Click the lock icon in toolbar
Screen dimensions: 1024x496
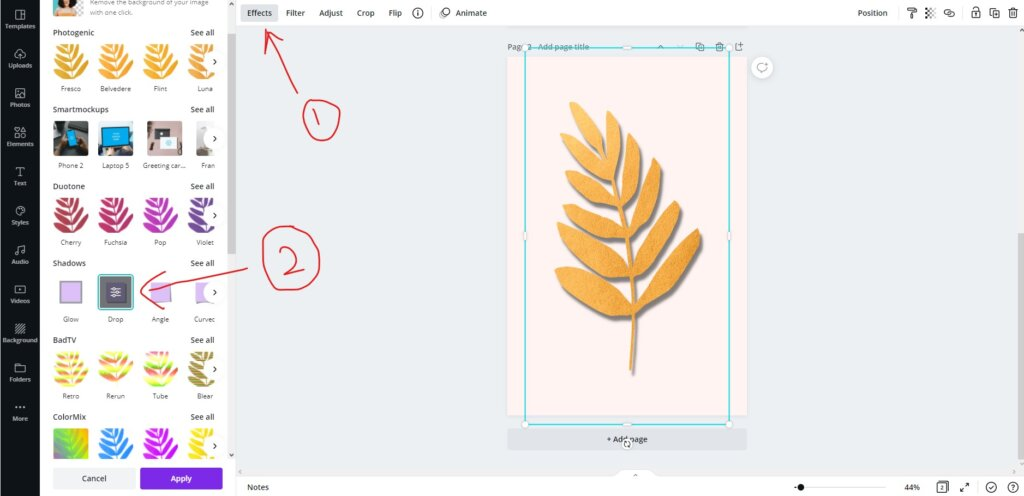(976, 13)
